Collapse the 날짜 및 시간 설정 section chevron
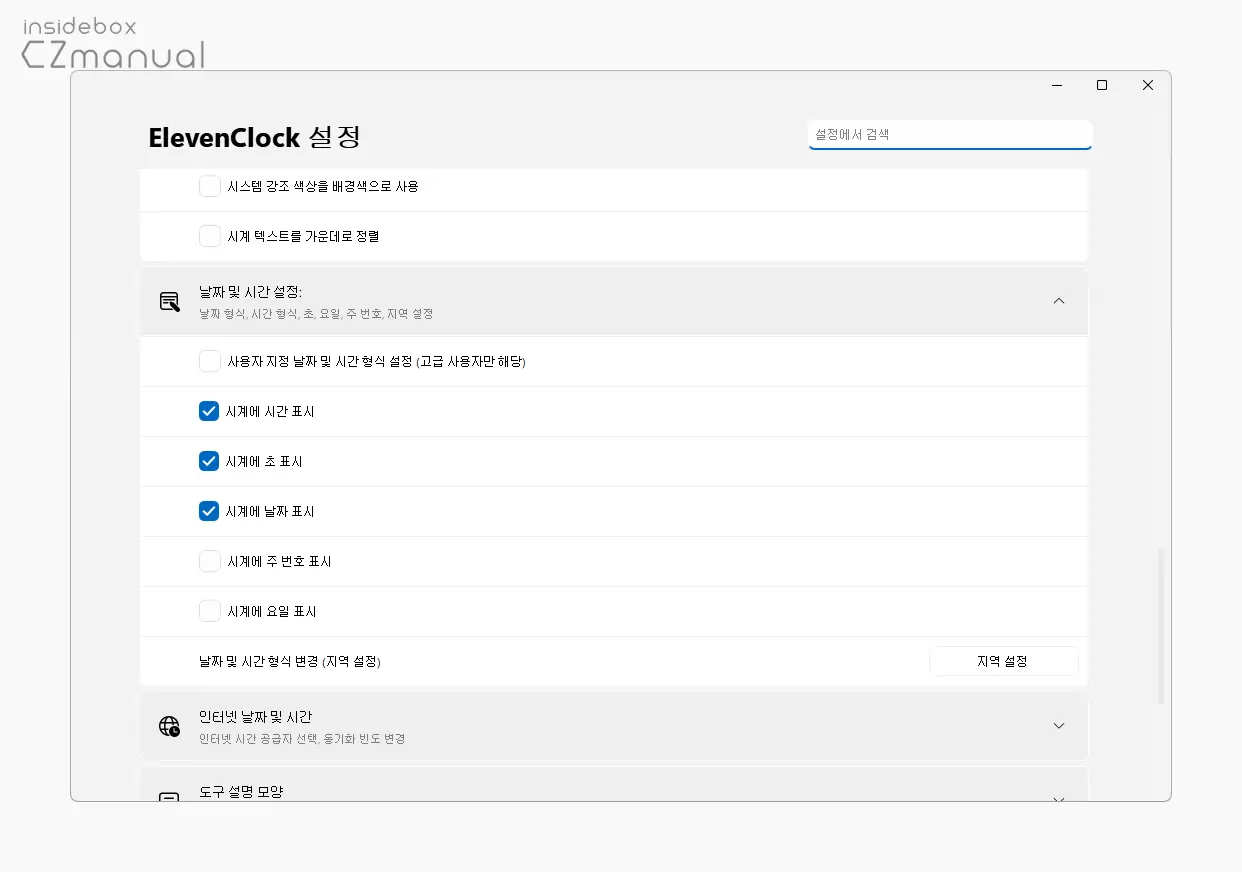Screen dimensions: 1242x872 pyautogui.click(x=1059, y=301)
